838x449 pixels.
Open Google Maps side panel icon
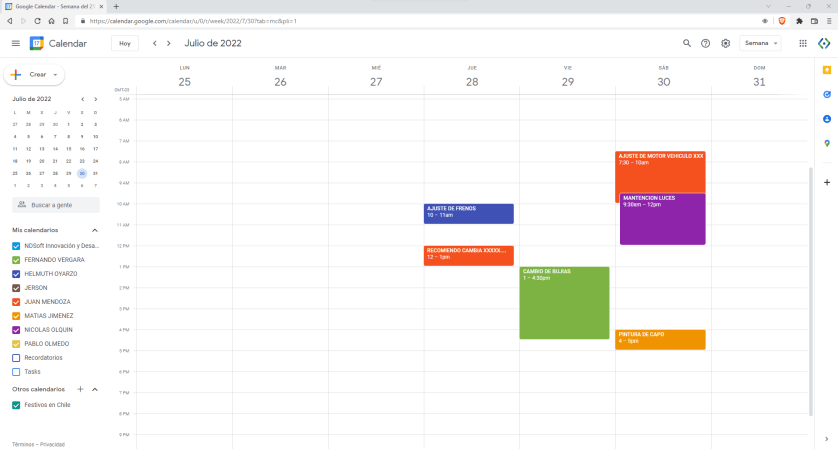[827, 143]
